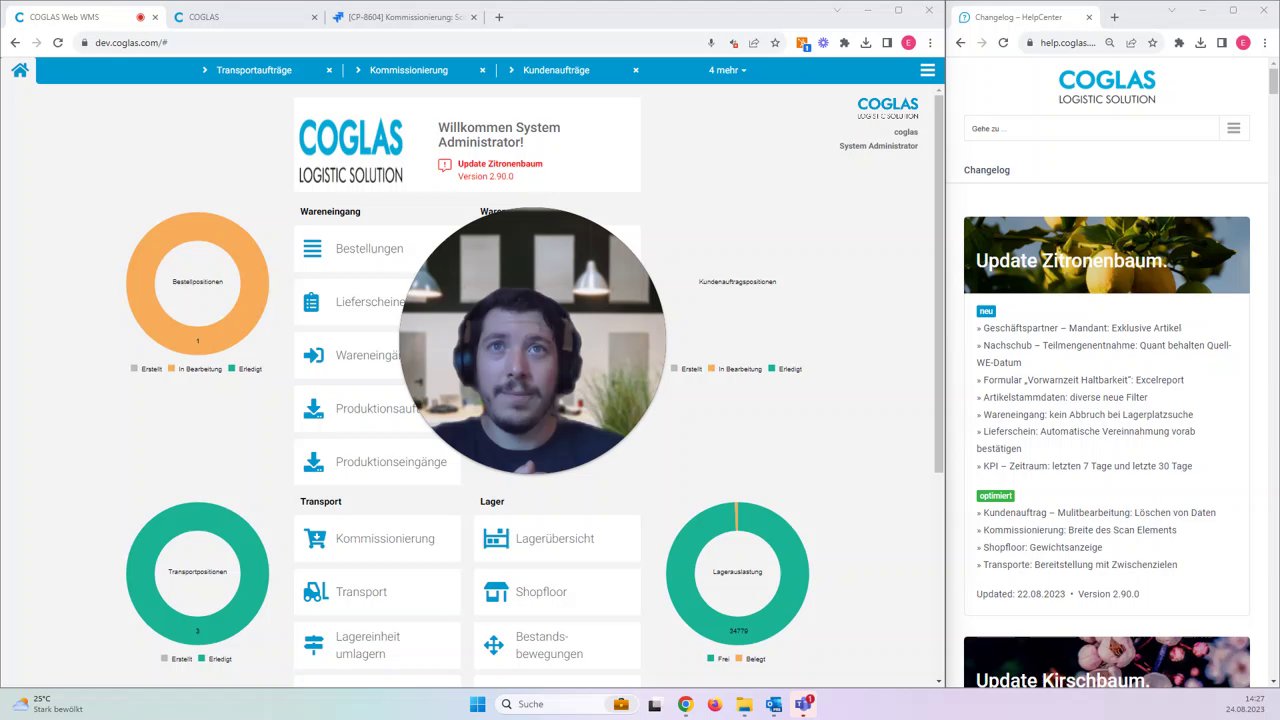
Task: Open Kommissionierung cart tile
Action: 377,539
